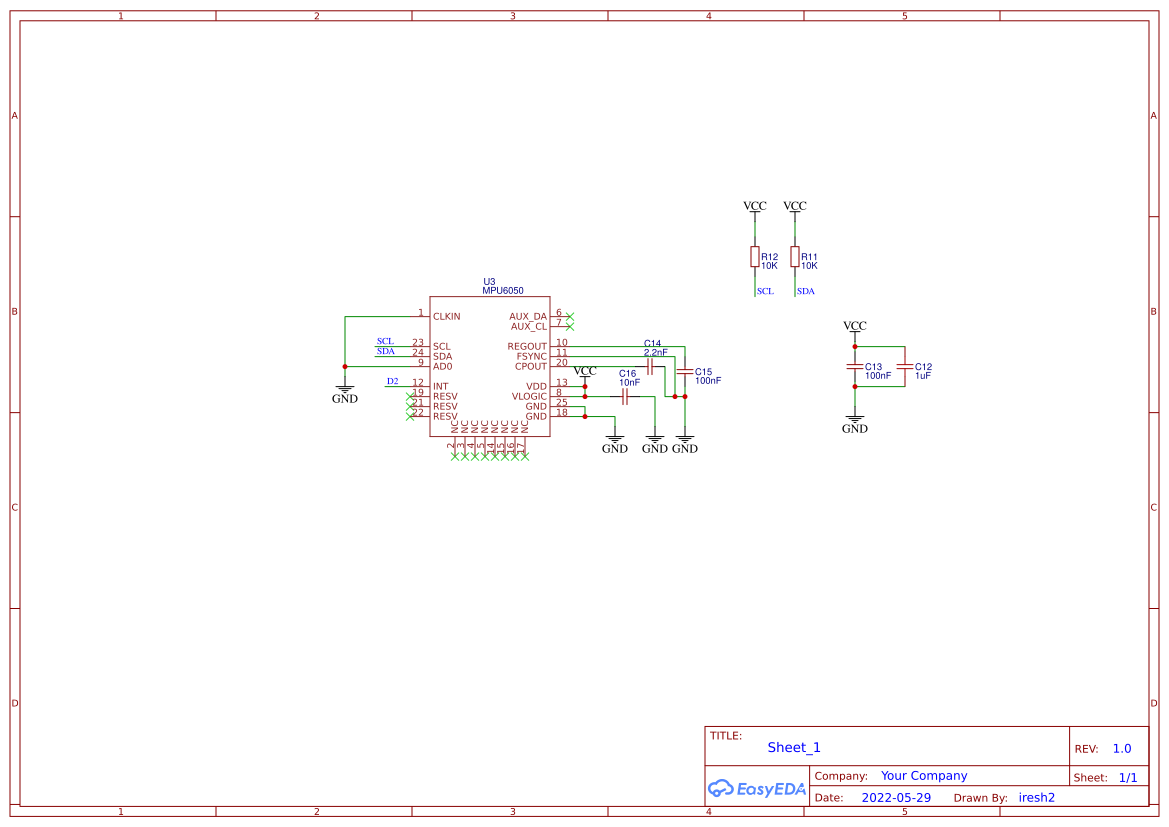The image size is (1169, 827).
Task: Click the no-connect X on AUX_DA pin 6
Action: click(x=569, y=315)
